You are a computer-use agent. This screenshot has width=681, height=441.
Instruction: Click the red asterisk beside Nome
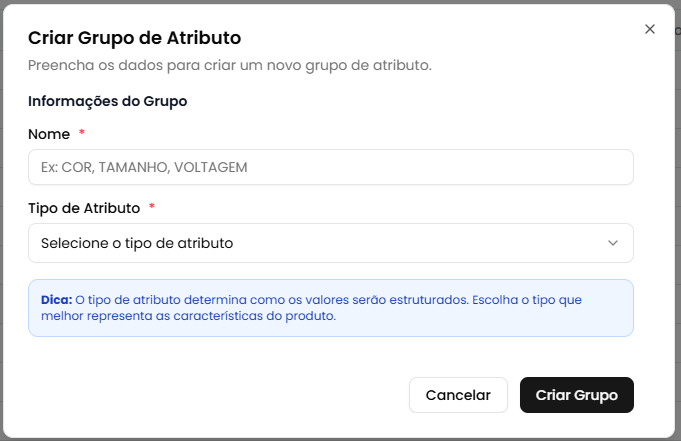pyautogui.click(x=82, y=134)
